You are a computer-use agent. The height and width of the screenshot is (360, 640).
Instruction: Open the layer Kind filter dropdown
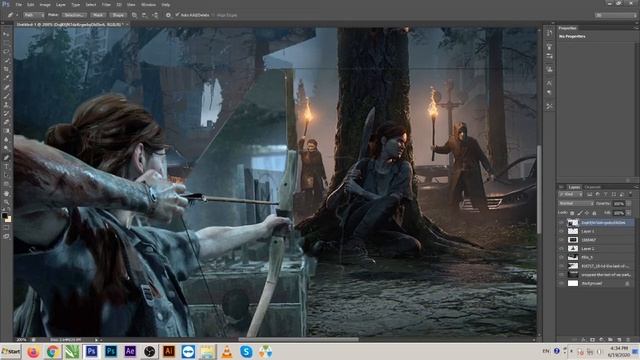[x=571, y=194]
